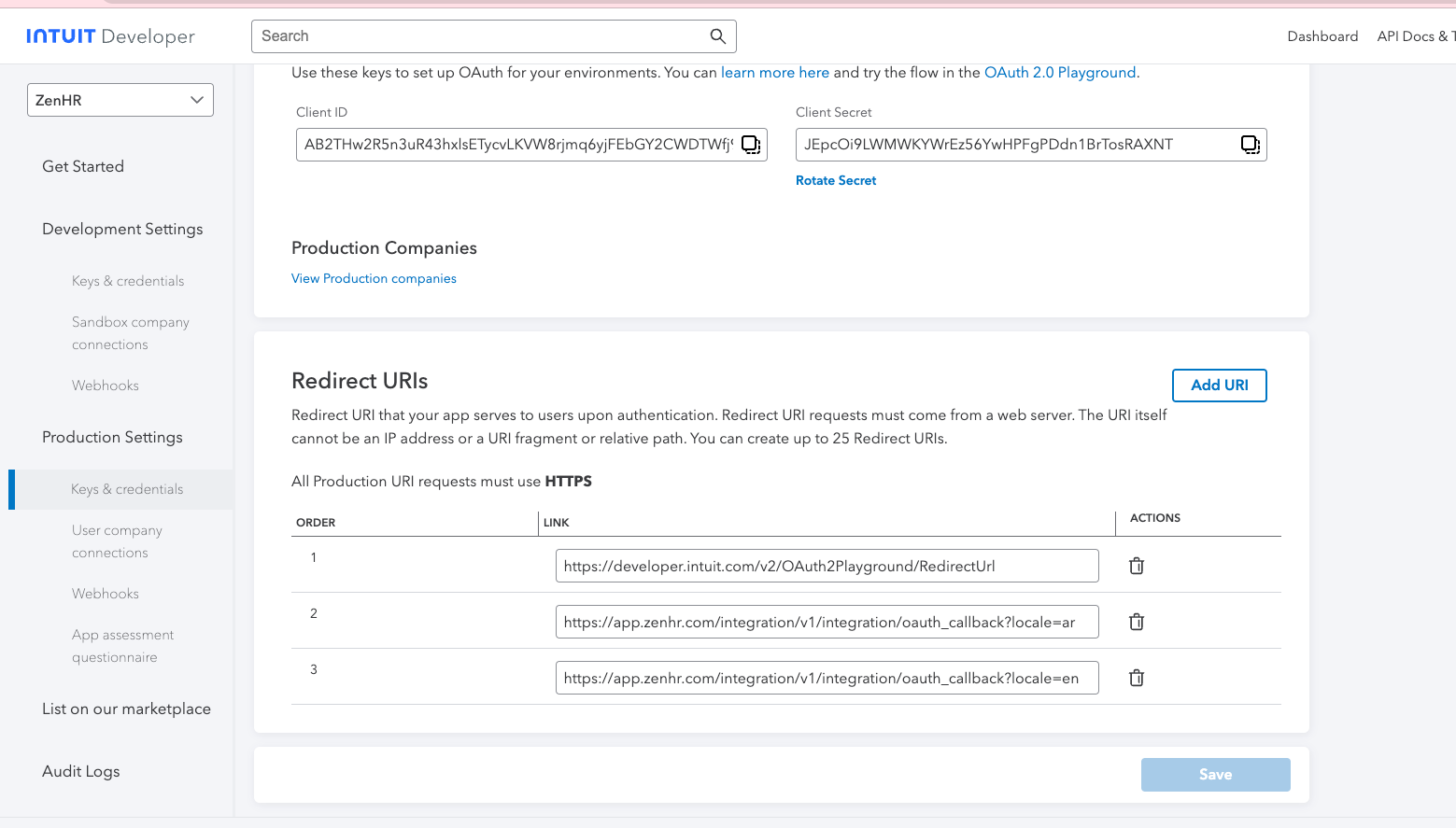Screen dimensions: 1456x828
Task: Click the Add URI button
Action: (1220, 386)
